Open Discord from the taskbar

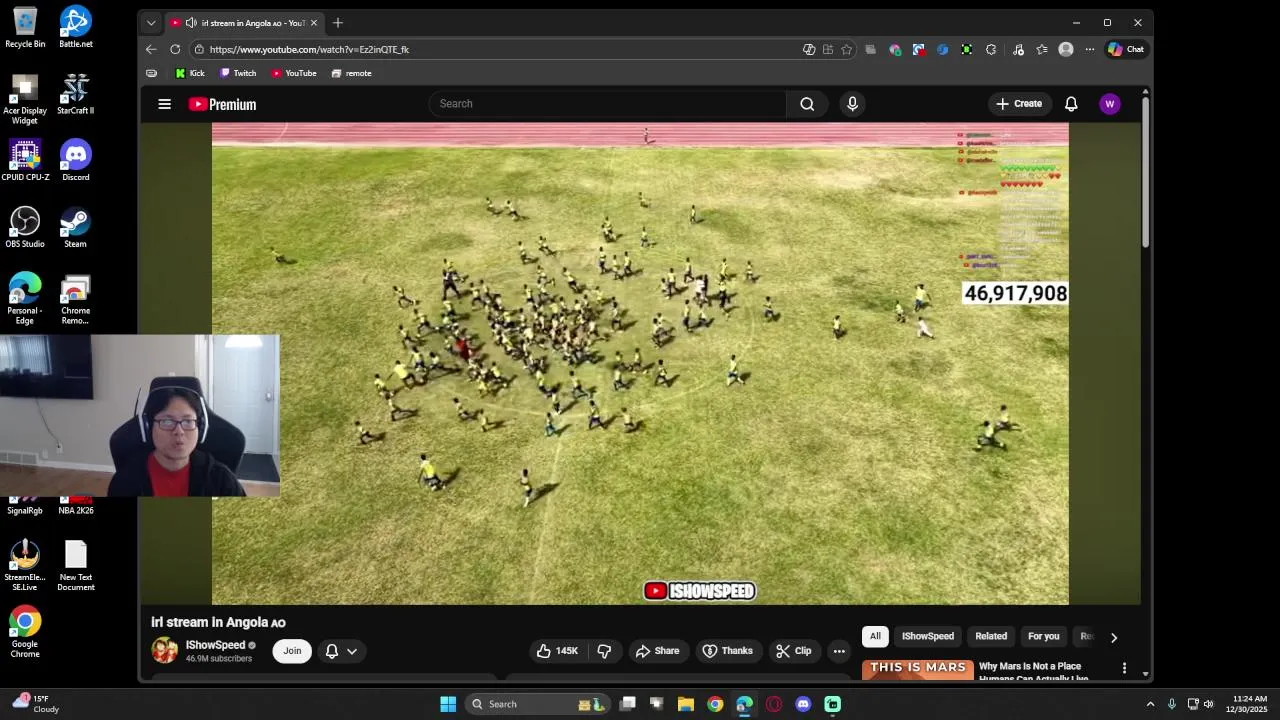[x=803, y=704]
